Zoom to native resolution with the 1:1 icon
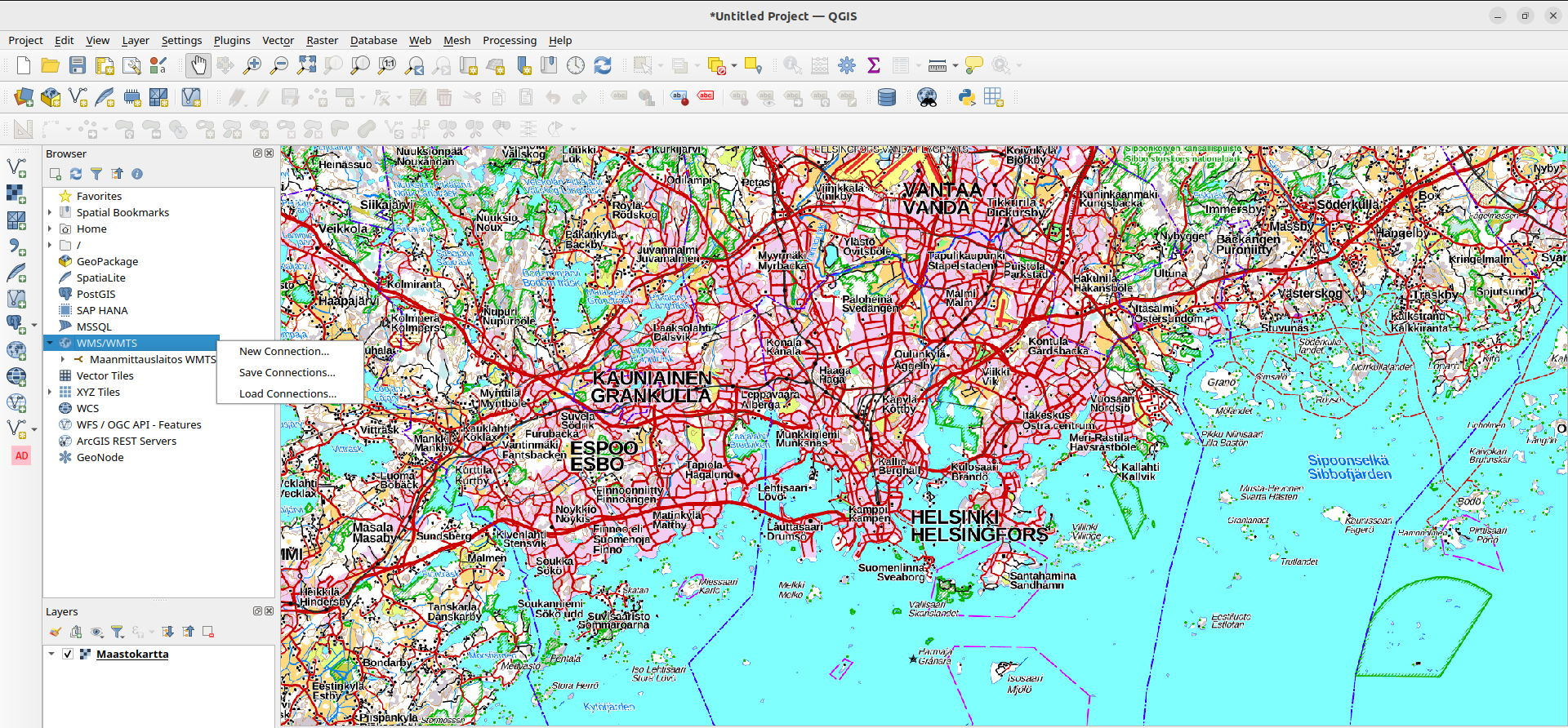This screenshot has height=728, width=1568. (387, 65)
